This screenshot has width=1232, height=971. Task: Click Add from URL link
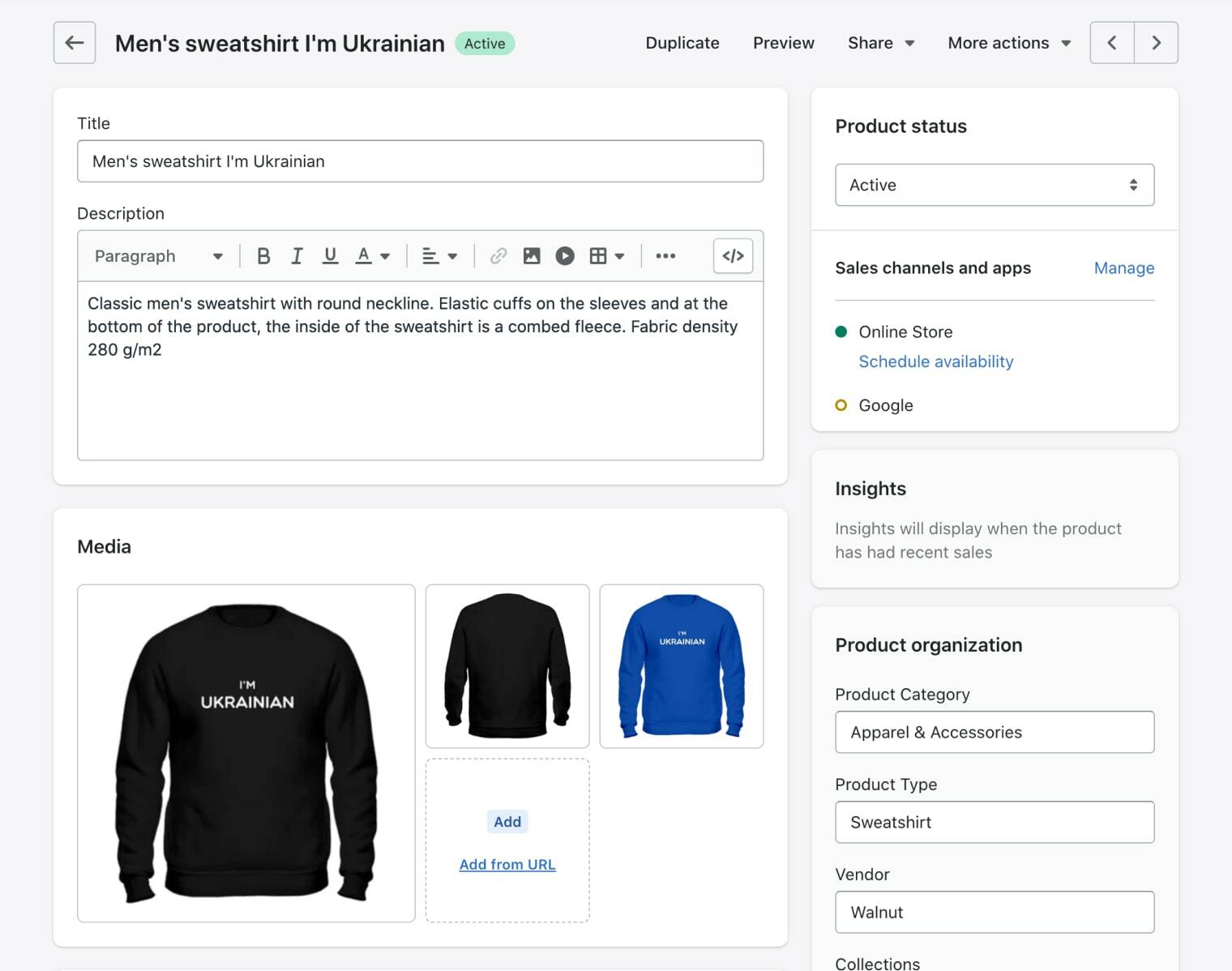tap(507, 865)
